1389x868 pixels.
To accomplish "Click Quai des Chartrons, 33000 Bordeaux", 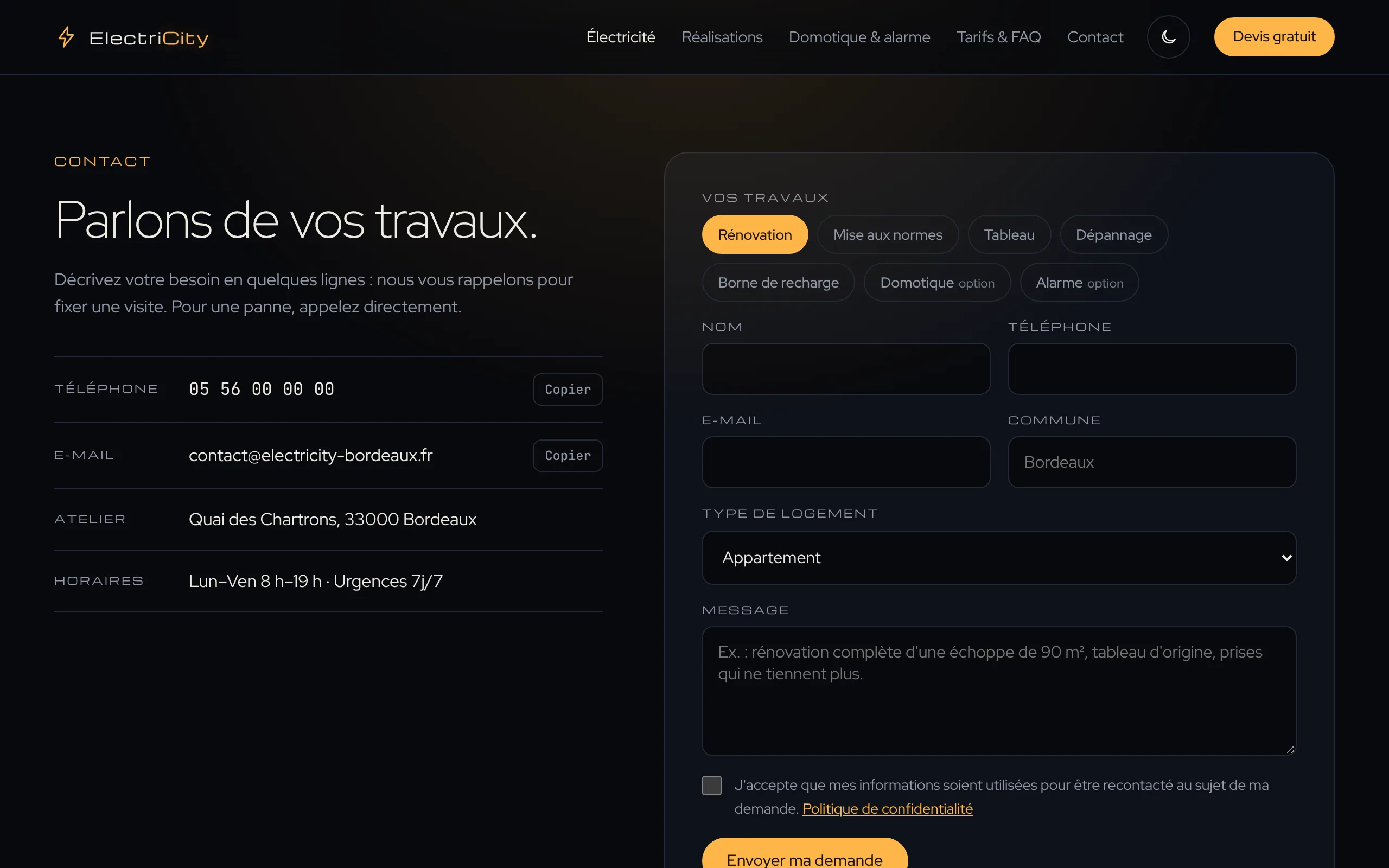I will tap(332, 520).
